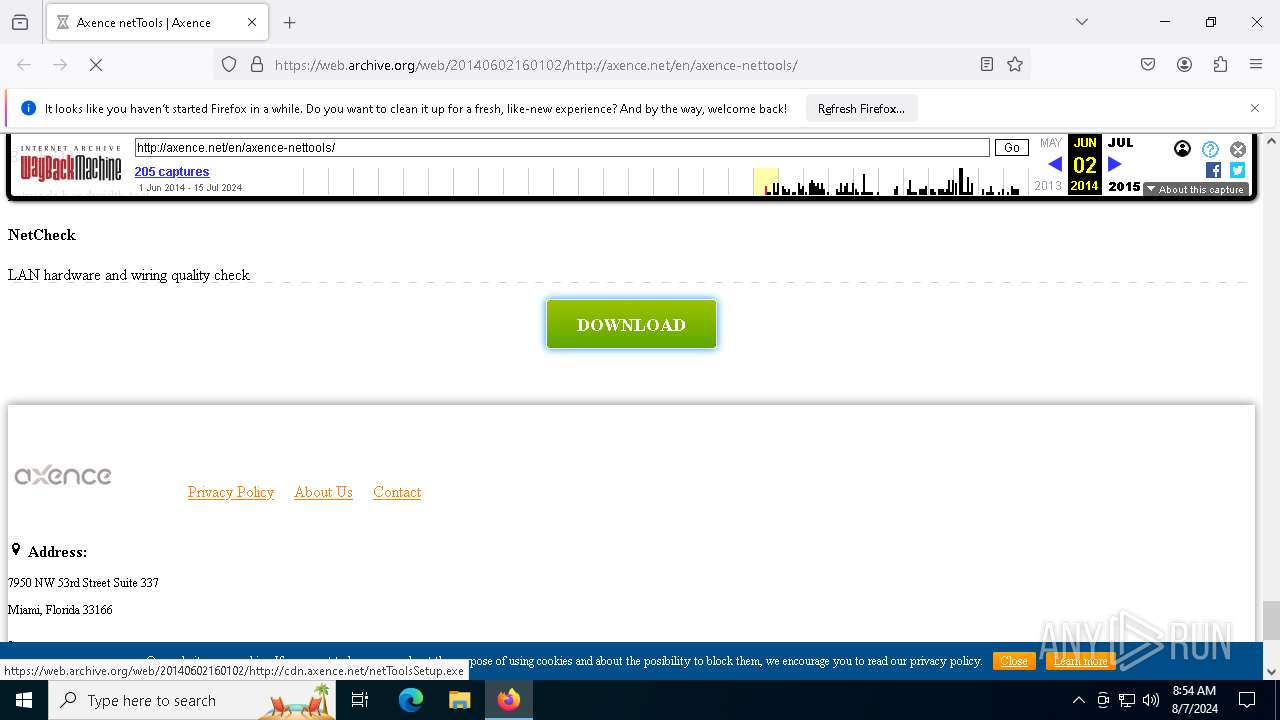1280x720 pixels.
Task: Click the Wayback Go button
Action: (x=1012, y=148)
